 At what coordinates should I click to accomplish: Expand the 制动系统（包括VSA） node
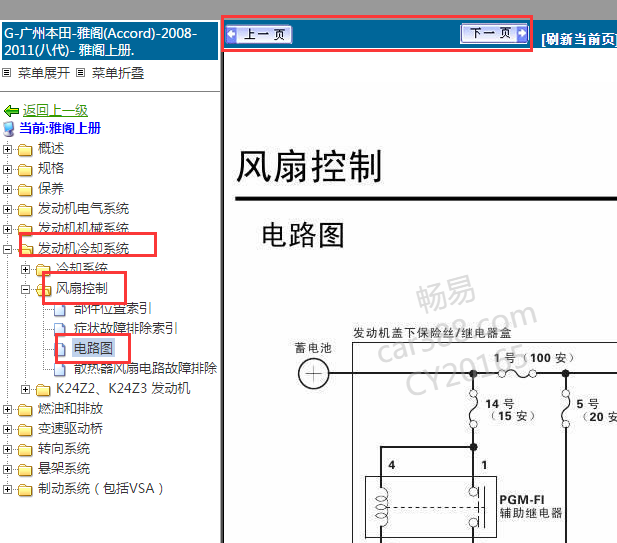click(7, 489)
